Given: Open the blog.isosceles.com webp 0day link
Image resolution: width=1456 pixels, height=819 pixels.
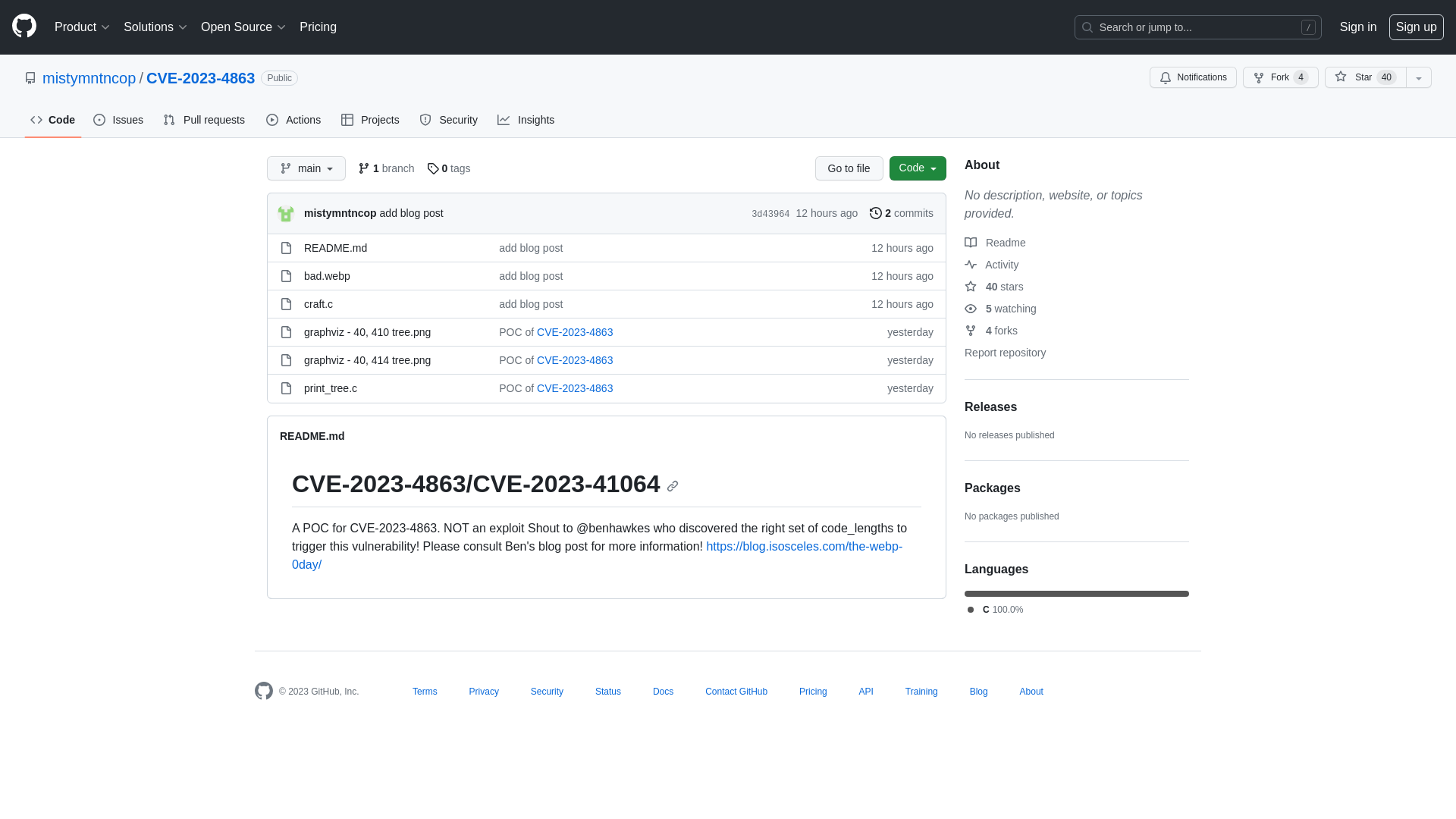Looking at the screenshot, I should 597,556.
